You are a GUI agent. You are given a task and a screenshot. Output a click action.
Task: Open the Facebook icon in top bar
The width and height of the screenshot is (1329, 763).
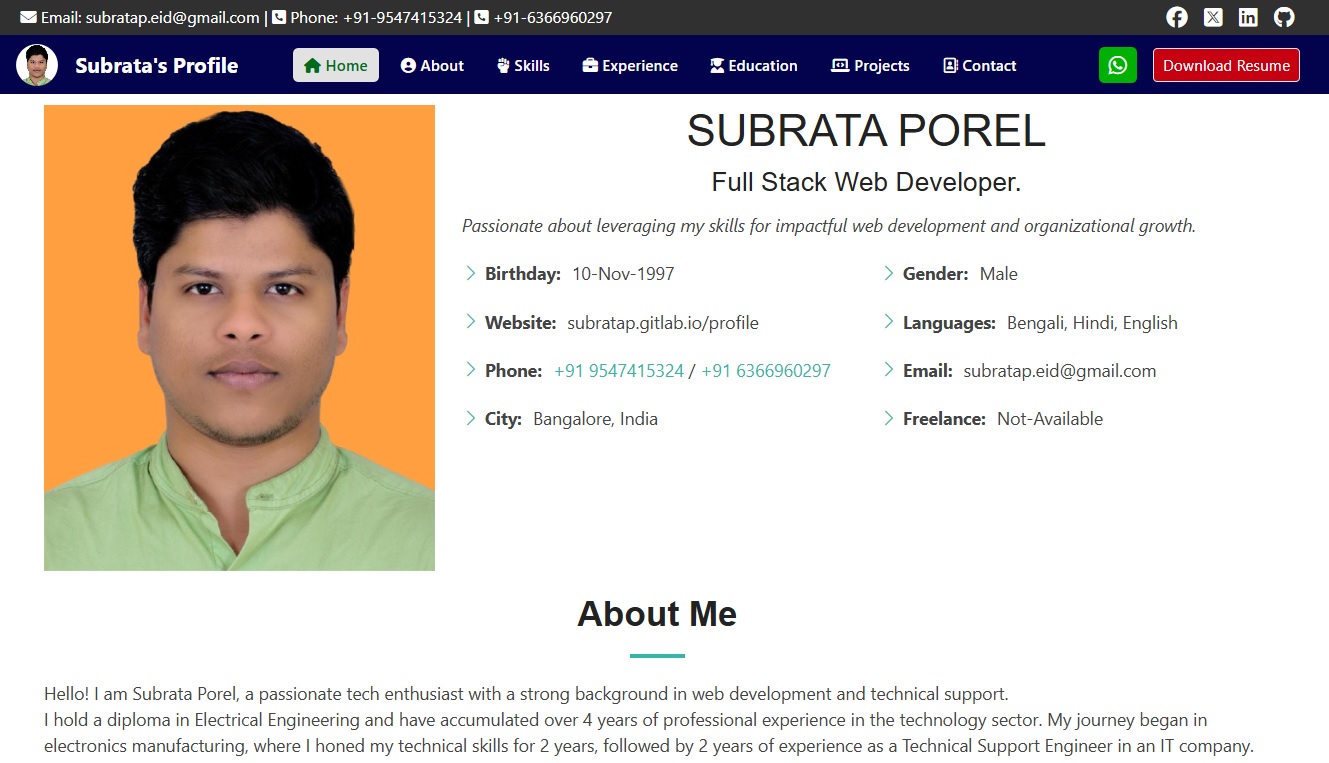pos(1177,17)
